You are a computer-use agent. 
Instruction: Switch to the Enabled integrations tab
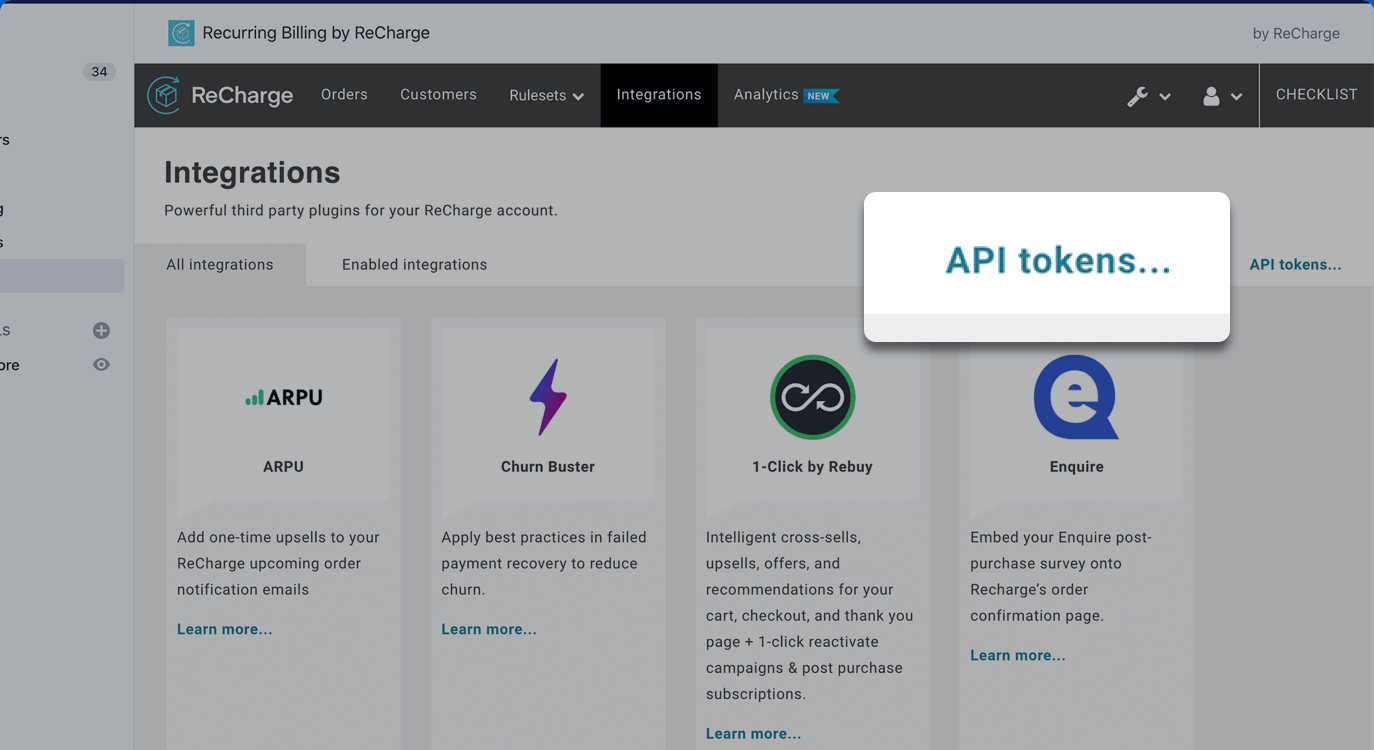tap(414, 265)
